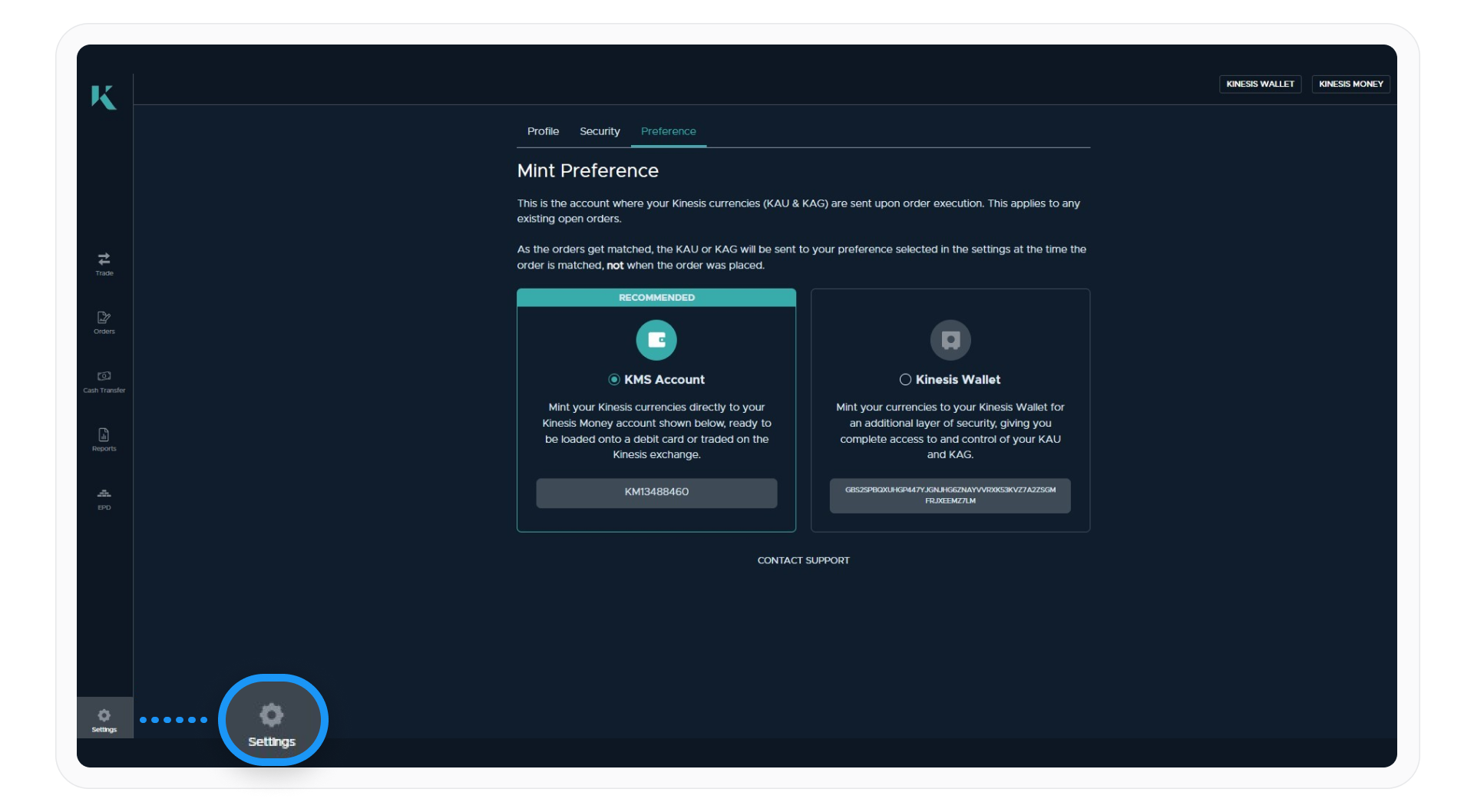Click the Kinesis K logo

pyautogui.click(x=104, y=97)
